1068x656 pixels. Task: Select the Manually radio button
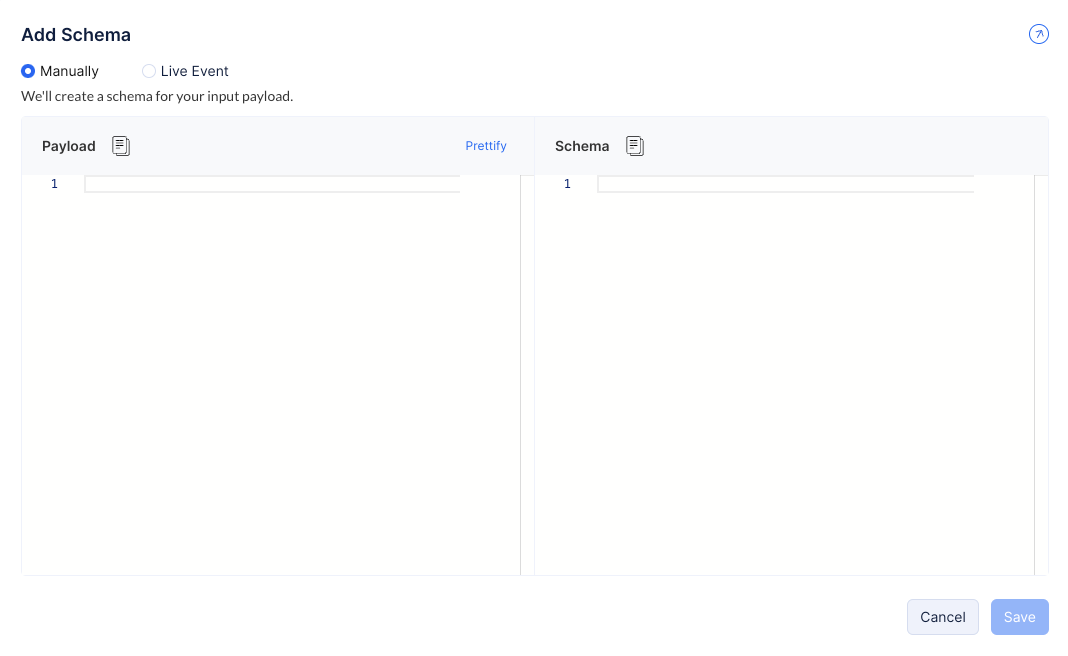(28, 71)
